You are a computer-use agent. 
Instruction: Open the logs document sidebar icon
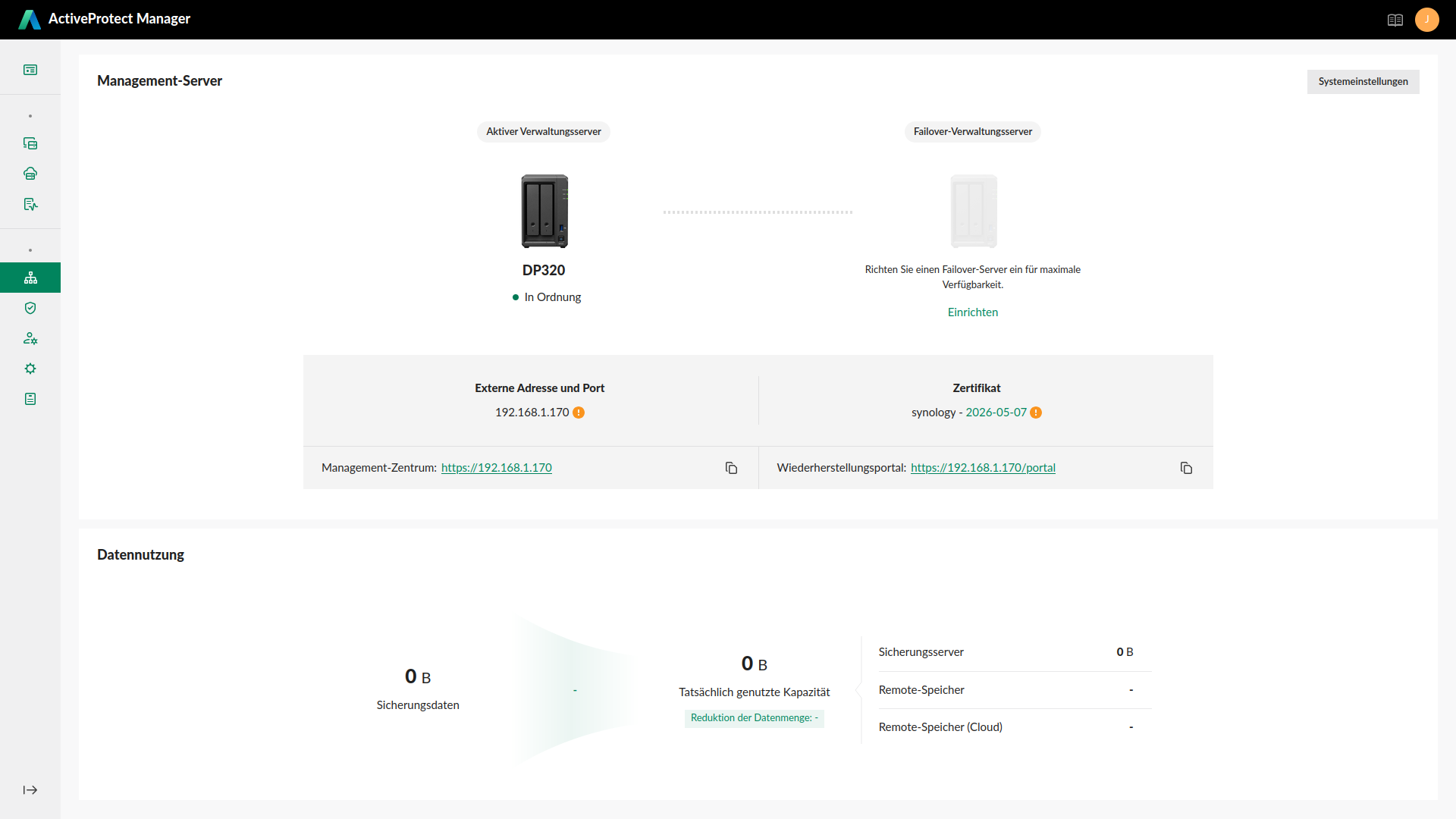(30, 399)
